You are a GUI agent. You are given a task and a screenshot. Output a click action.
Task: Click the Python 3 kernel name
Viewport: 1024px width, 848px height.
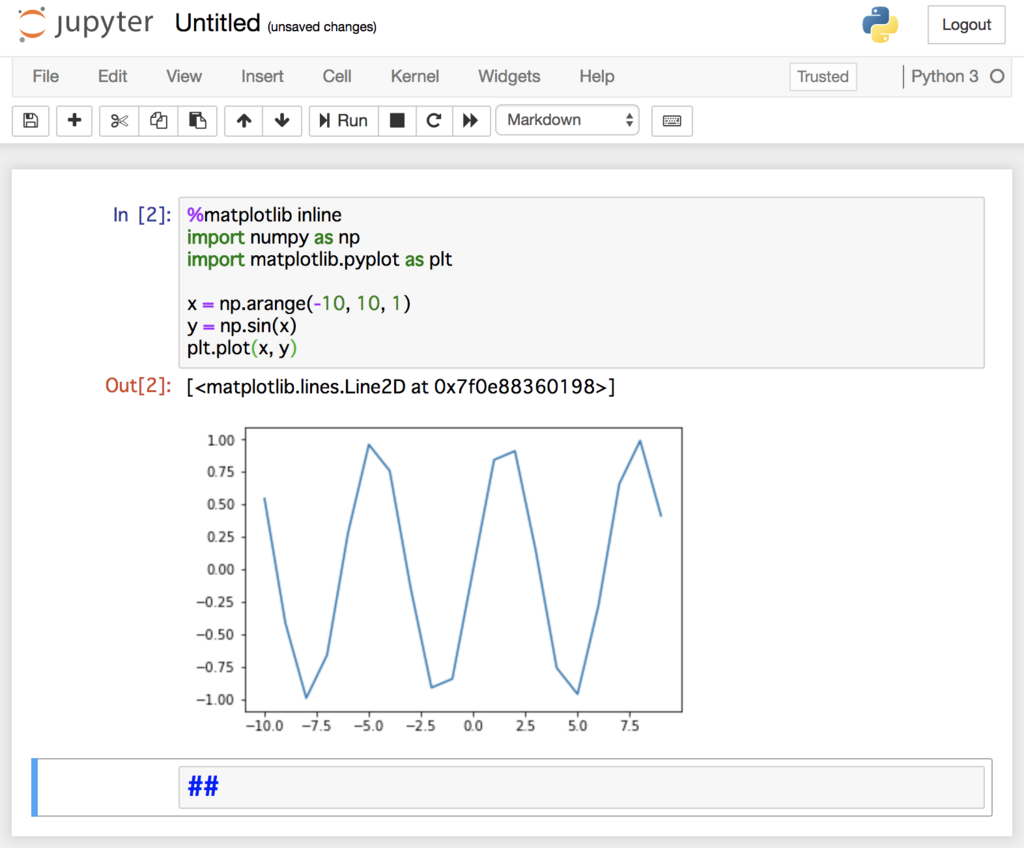(x=944, y=76)
